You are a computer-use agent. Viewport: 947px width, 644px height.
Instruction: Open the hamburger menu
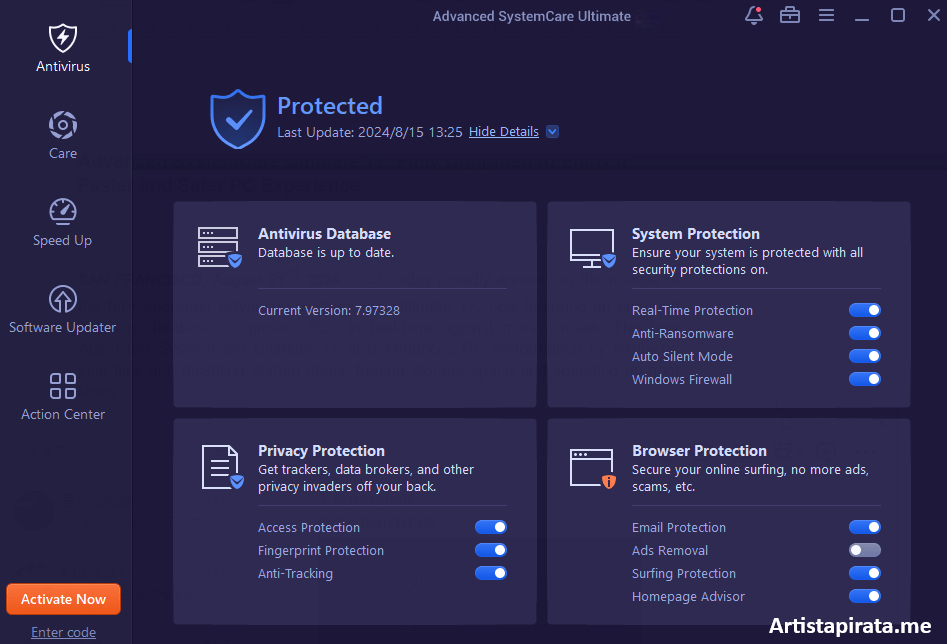826,15
